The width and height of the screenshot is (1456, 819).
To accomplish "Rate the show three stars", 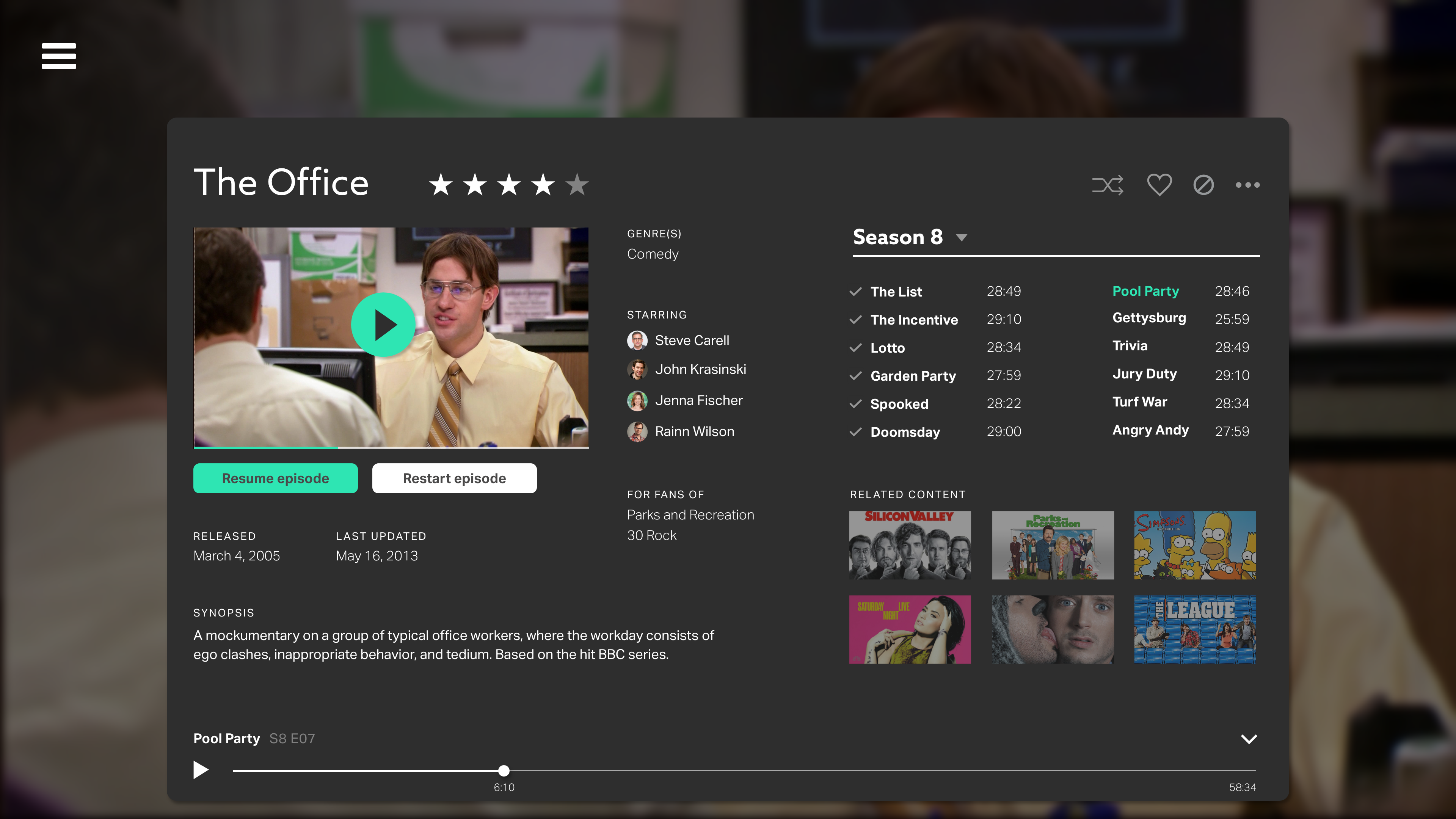I will tap(509, 184).
